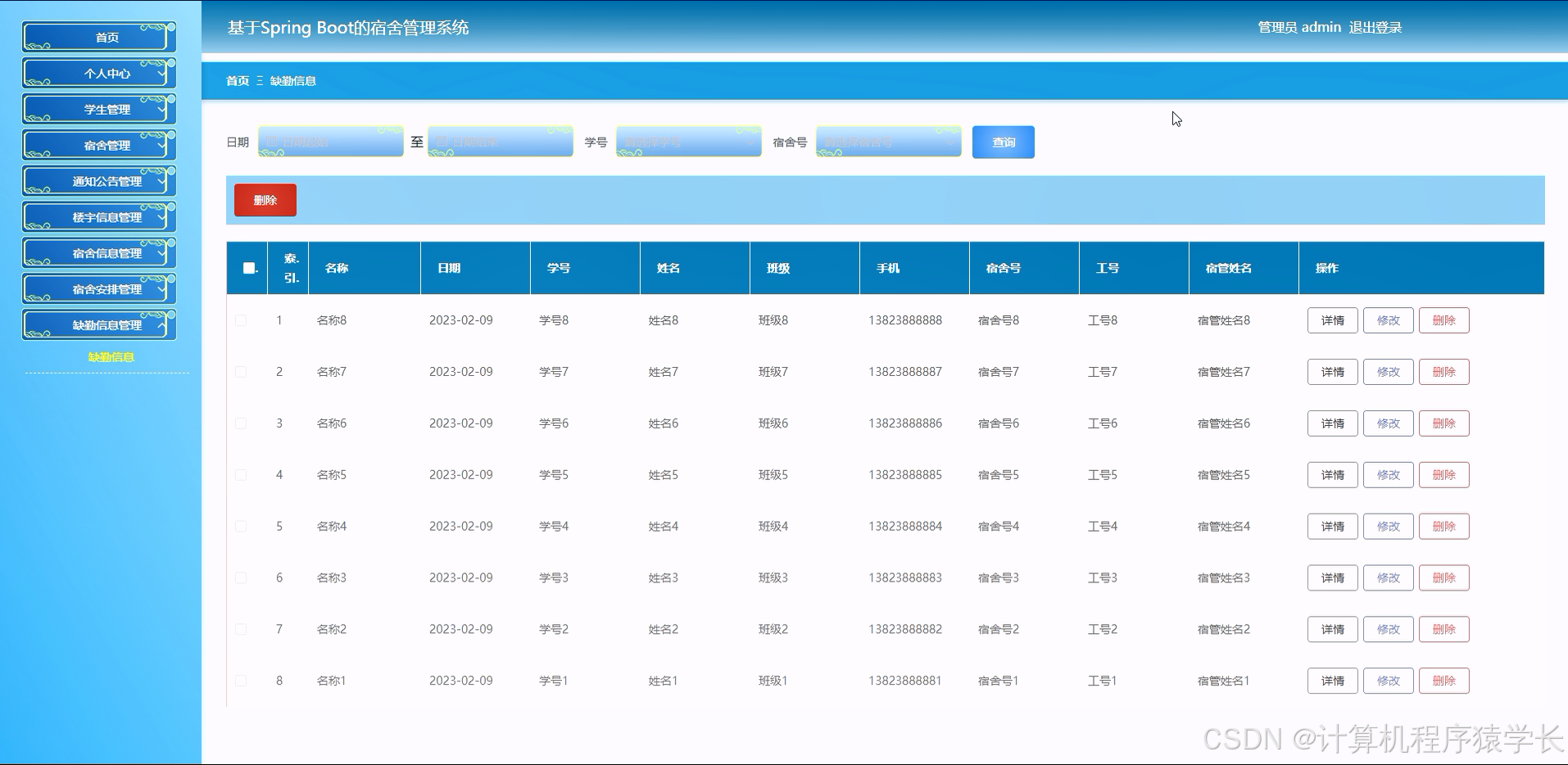The height and width of the screenshot is (765, 1568).
Task: Check the checkbox for row 名称4
Action: [x=241, y=527]
